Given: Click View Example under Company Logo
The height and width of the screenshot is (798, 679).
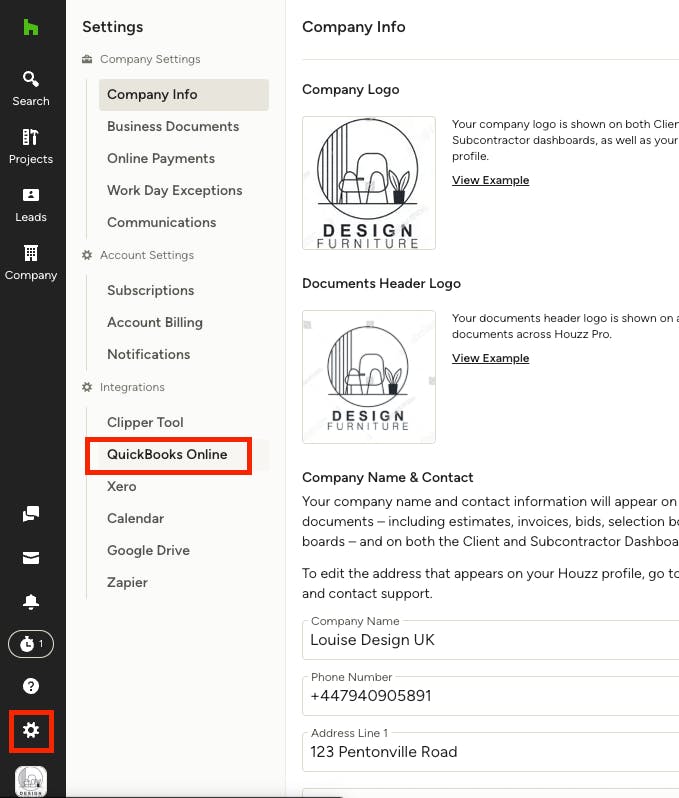Looking at the screenshot, I should tap(490, 181).
